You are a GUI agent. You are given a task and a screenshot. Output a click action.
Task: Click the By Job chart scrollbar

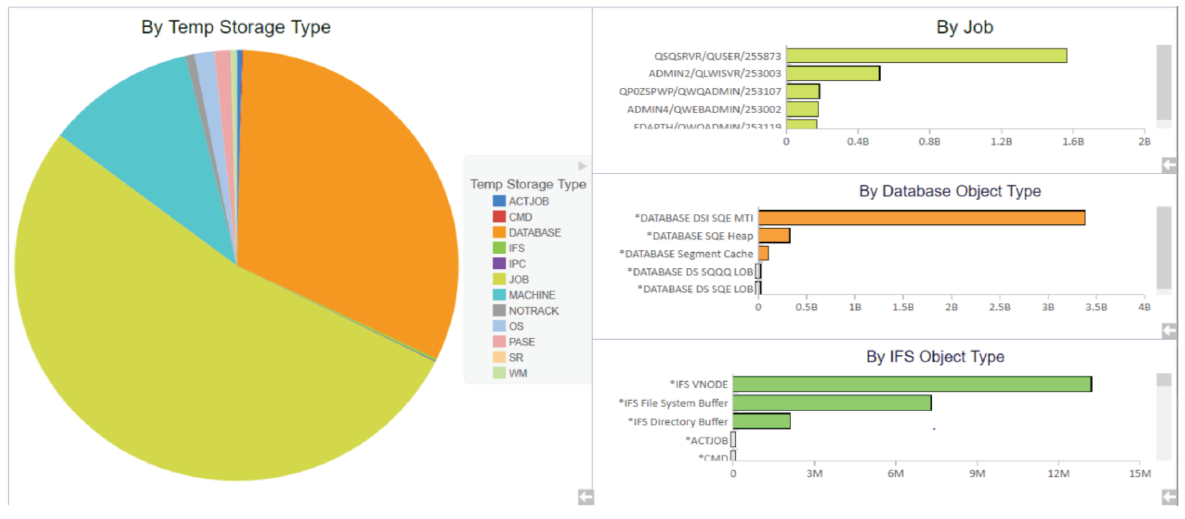click(1164, 84)
